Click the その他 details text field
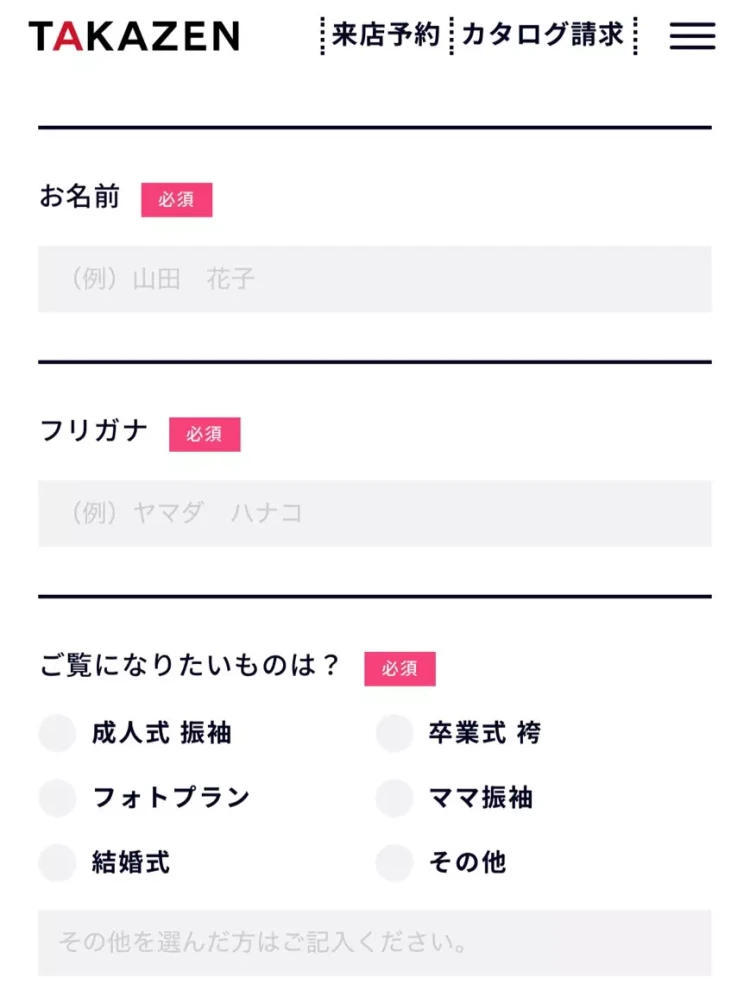 pyautogui.click(x=375, y=942)
